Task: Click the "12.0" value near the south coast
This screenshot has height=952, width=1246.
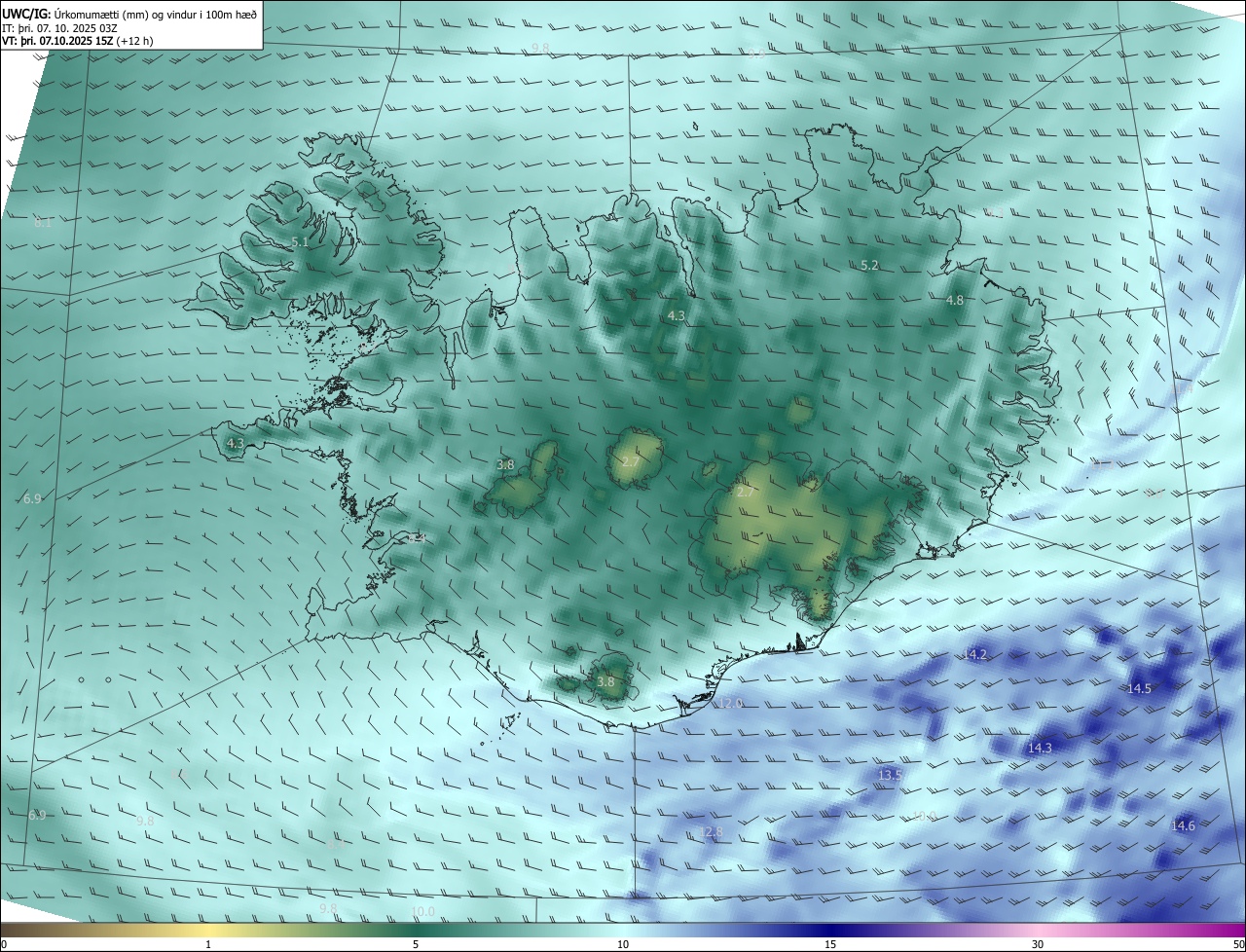Action: pyautogui.click(x=729, y=704)
